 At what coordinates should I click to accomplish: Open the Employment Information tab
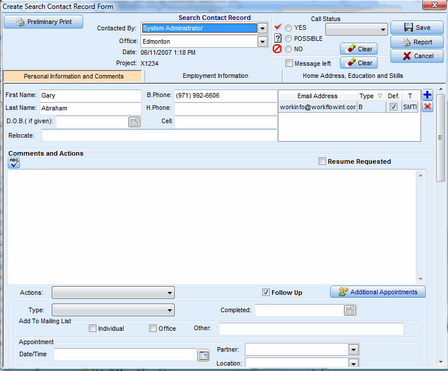(215, 76)
